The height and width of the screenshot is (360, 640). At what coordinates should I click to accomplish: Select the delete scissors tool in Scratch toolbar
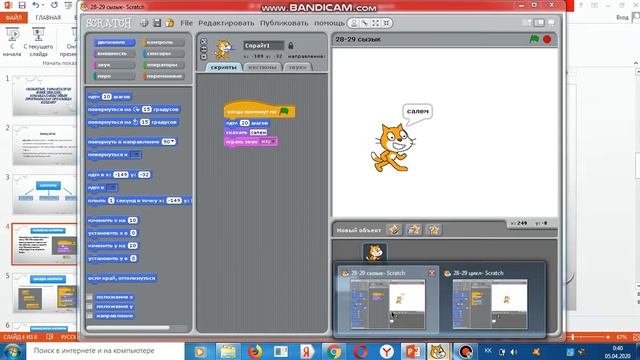(365, 23)
